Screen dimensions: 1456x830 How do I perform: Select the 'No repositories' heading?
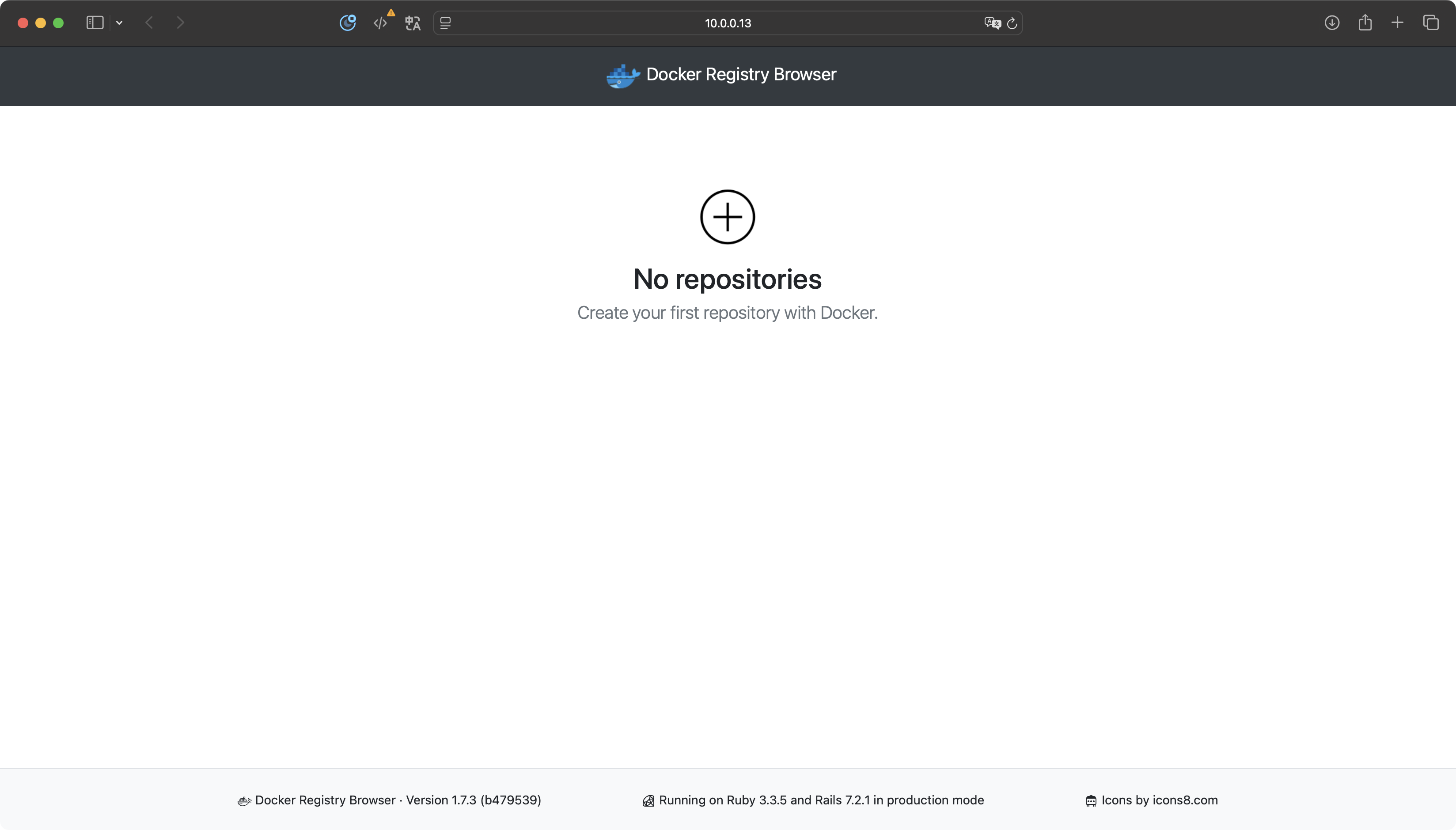pyautogui.click(x=727, y=279)
